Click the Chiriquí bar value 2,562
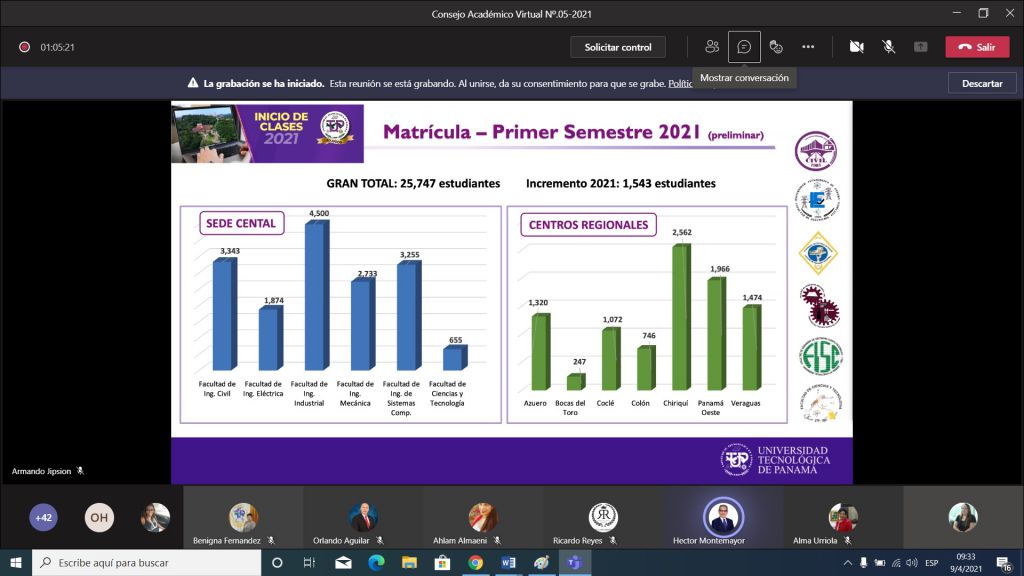1024x576 pixels. [x=682, y=232]
